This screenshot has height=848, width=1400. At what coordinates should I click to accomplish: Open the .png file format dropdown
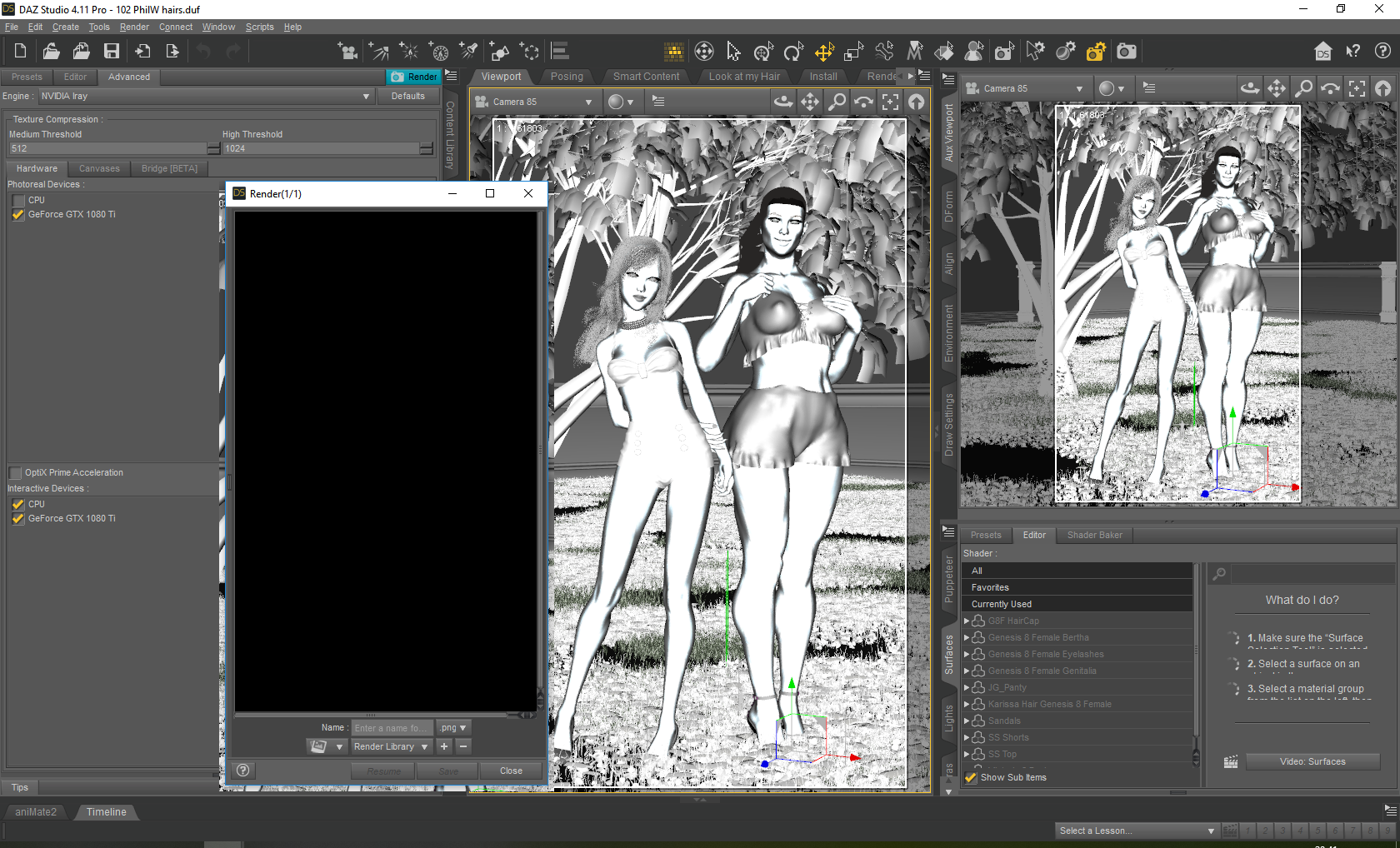pyautogui.click(x=453, y=728)
